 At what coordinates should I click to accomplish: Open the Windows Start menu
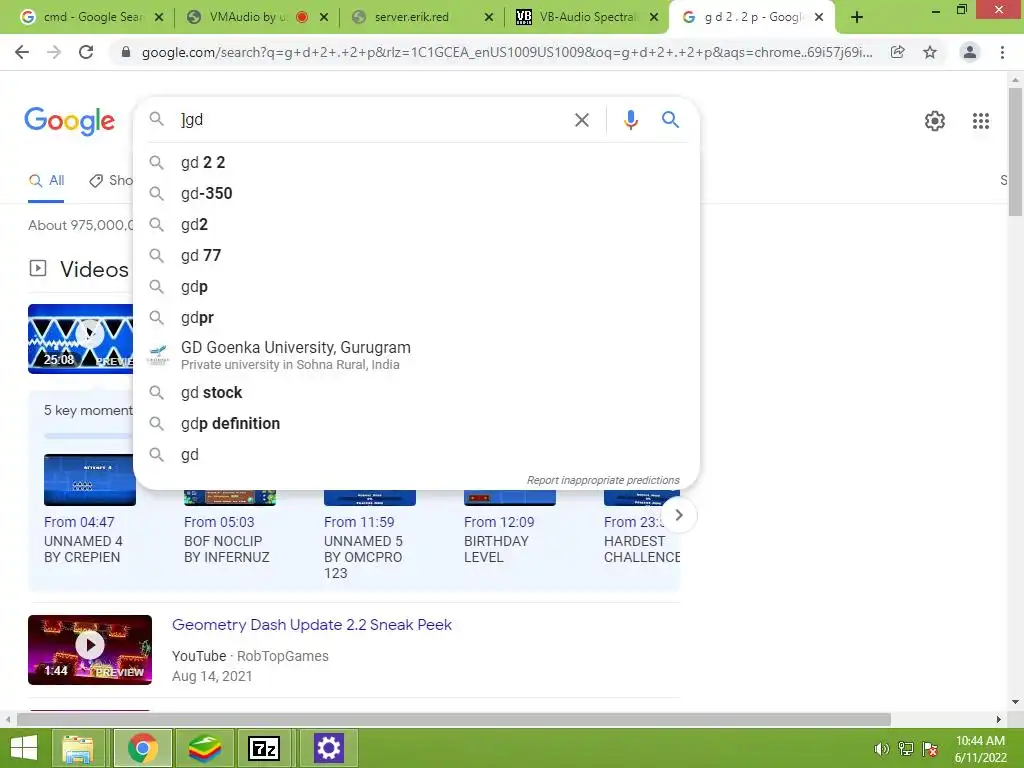[x=24, y=748]
